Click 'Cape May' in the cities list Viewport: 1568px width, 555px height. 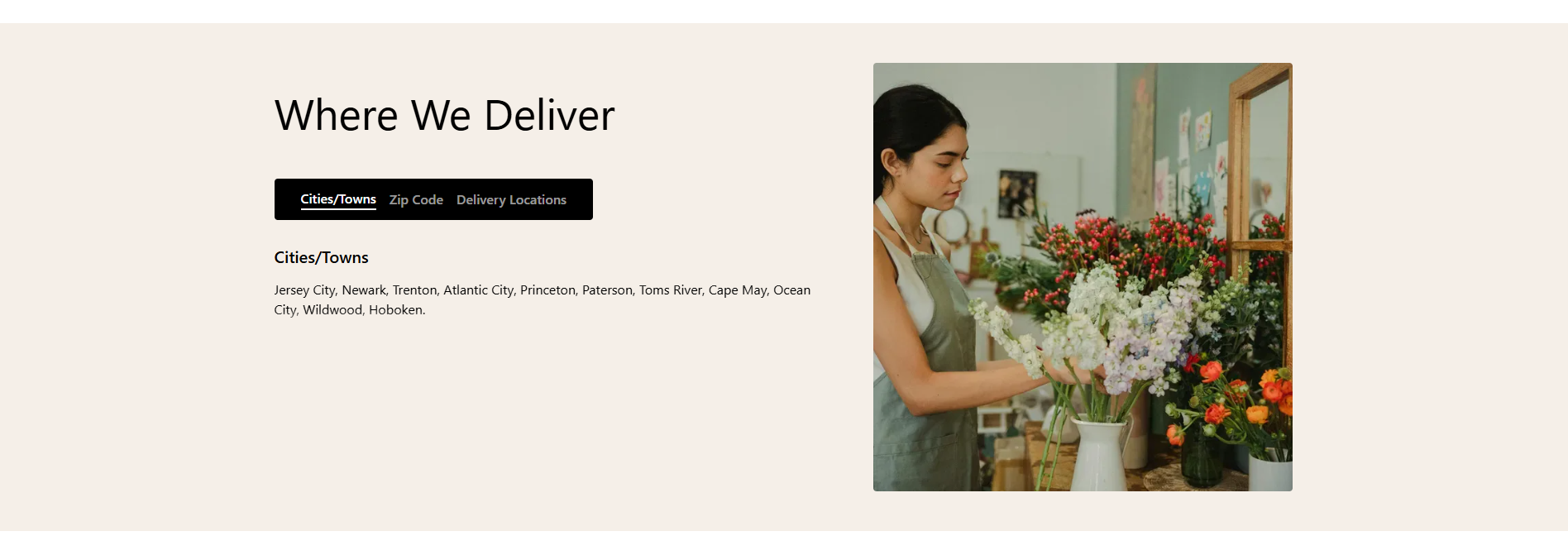click(x=738, y=290)
